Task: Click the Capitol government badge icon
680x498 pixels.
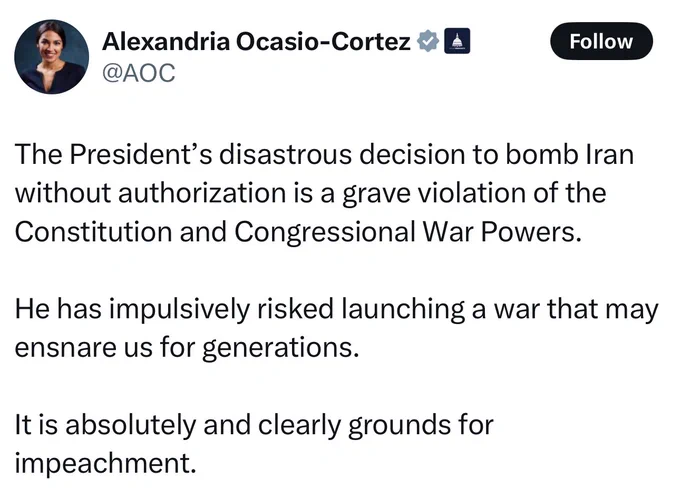Action: [x=455, y=41]
